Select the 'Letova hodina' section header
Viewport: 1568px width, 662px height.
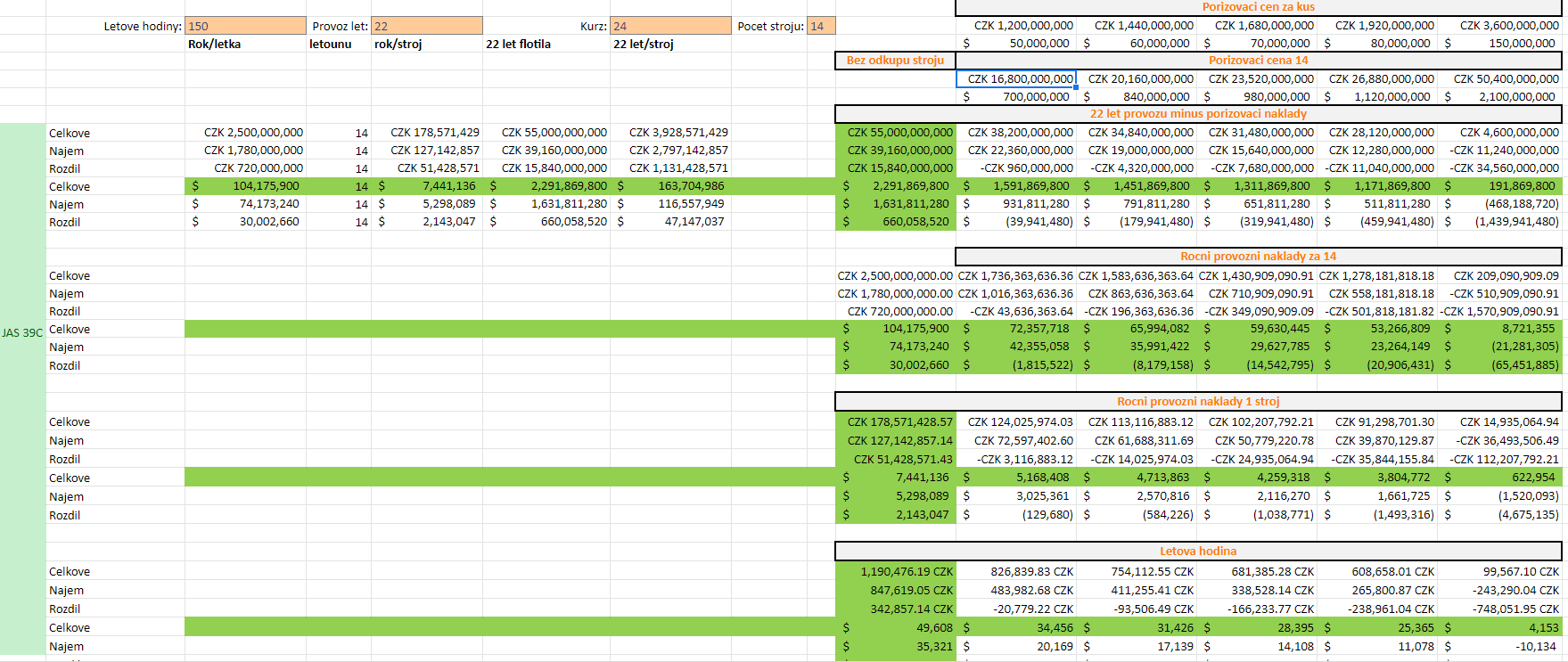(1197, 552)
